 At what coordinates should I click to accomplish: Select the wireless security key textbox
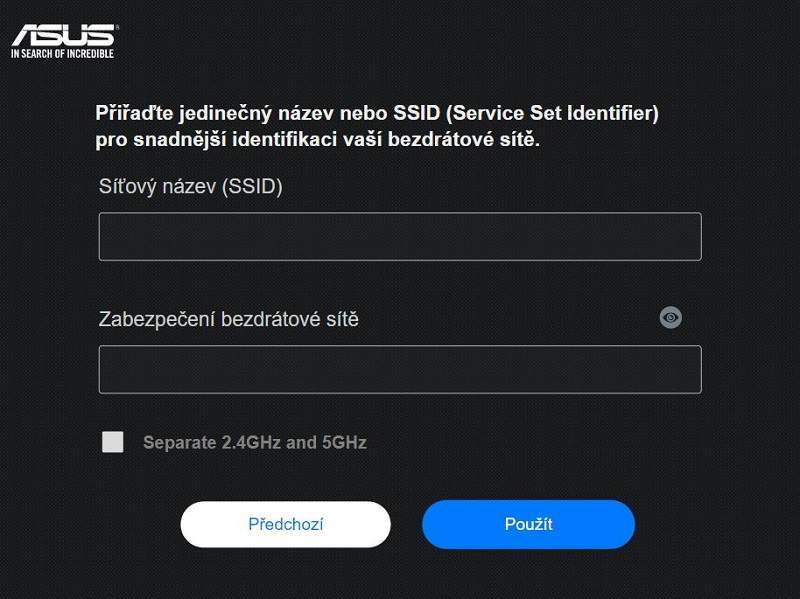(399, 370)
